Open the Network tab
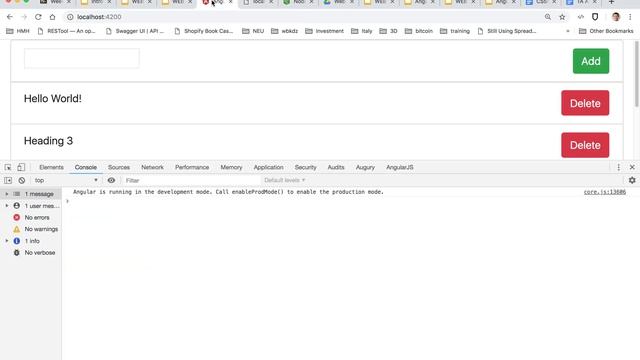This screenshot has width=640, height=360. pos(152,167)
